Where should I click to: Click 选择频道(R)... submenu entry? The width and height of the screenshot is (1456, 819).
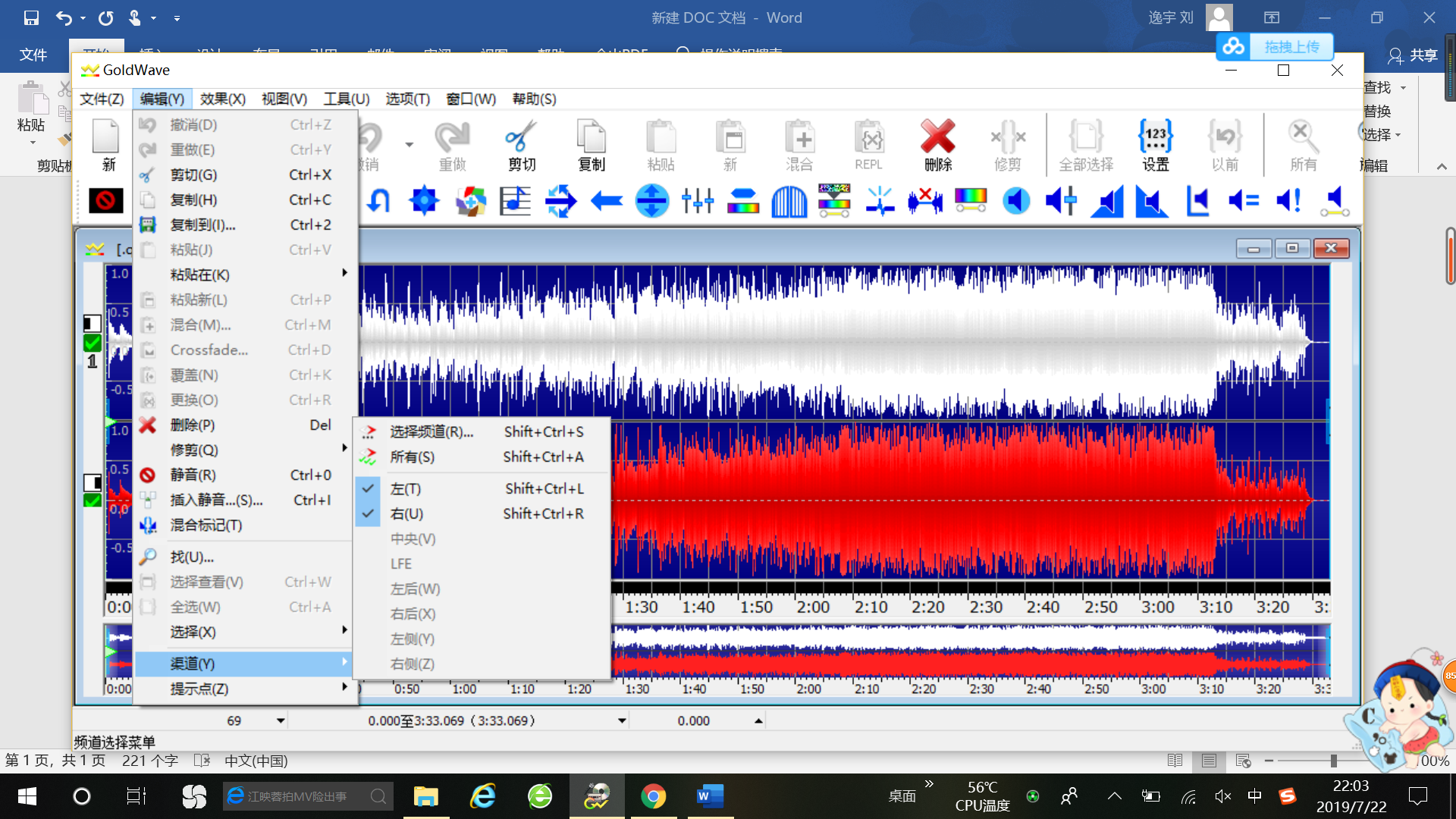pyautogui.click(x=431, y=432)
